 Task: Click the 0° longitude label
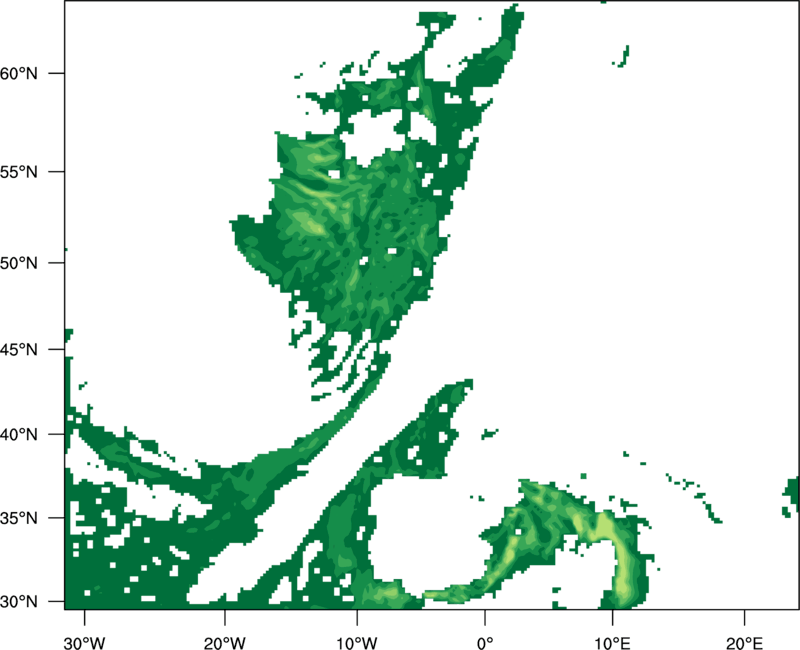[485, 643]
